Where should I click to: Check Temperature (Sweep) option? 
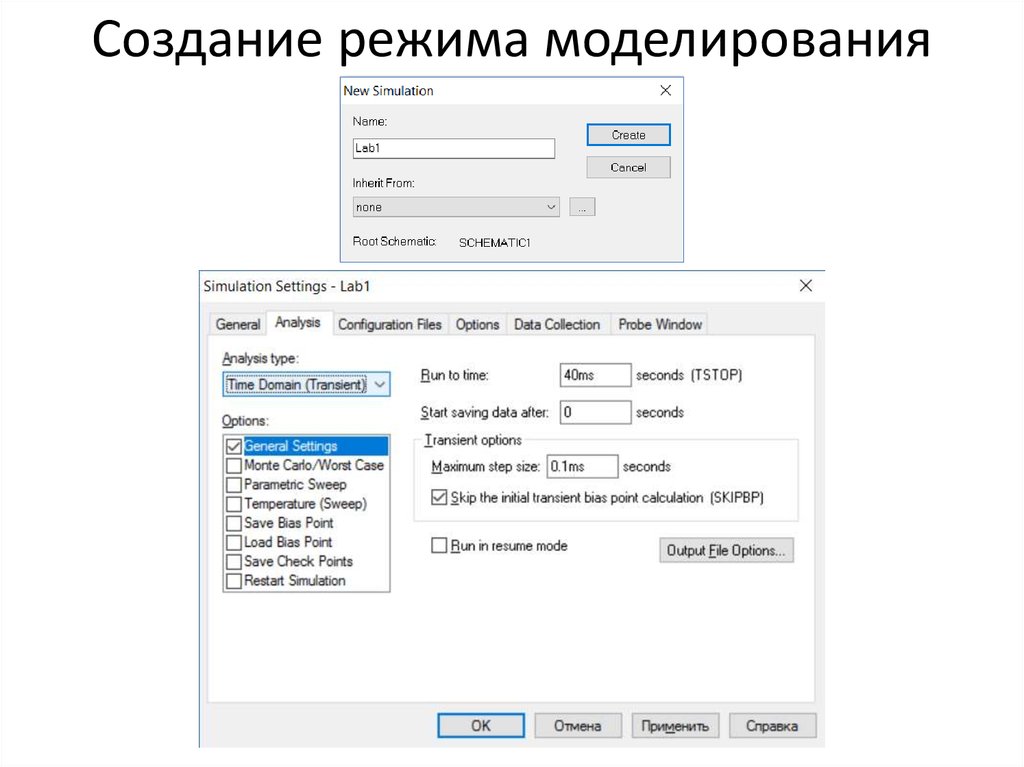tap(233, 502)
